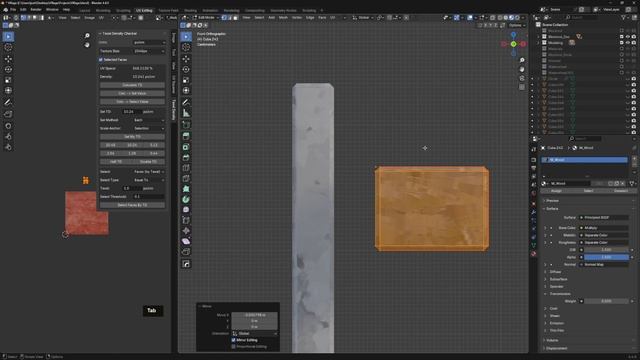Toggle the Mirror Editing checkbox
Screen dimensions: 640x360
pos(233,340)
